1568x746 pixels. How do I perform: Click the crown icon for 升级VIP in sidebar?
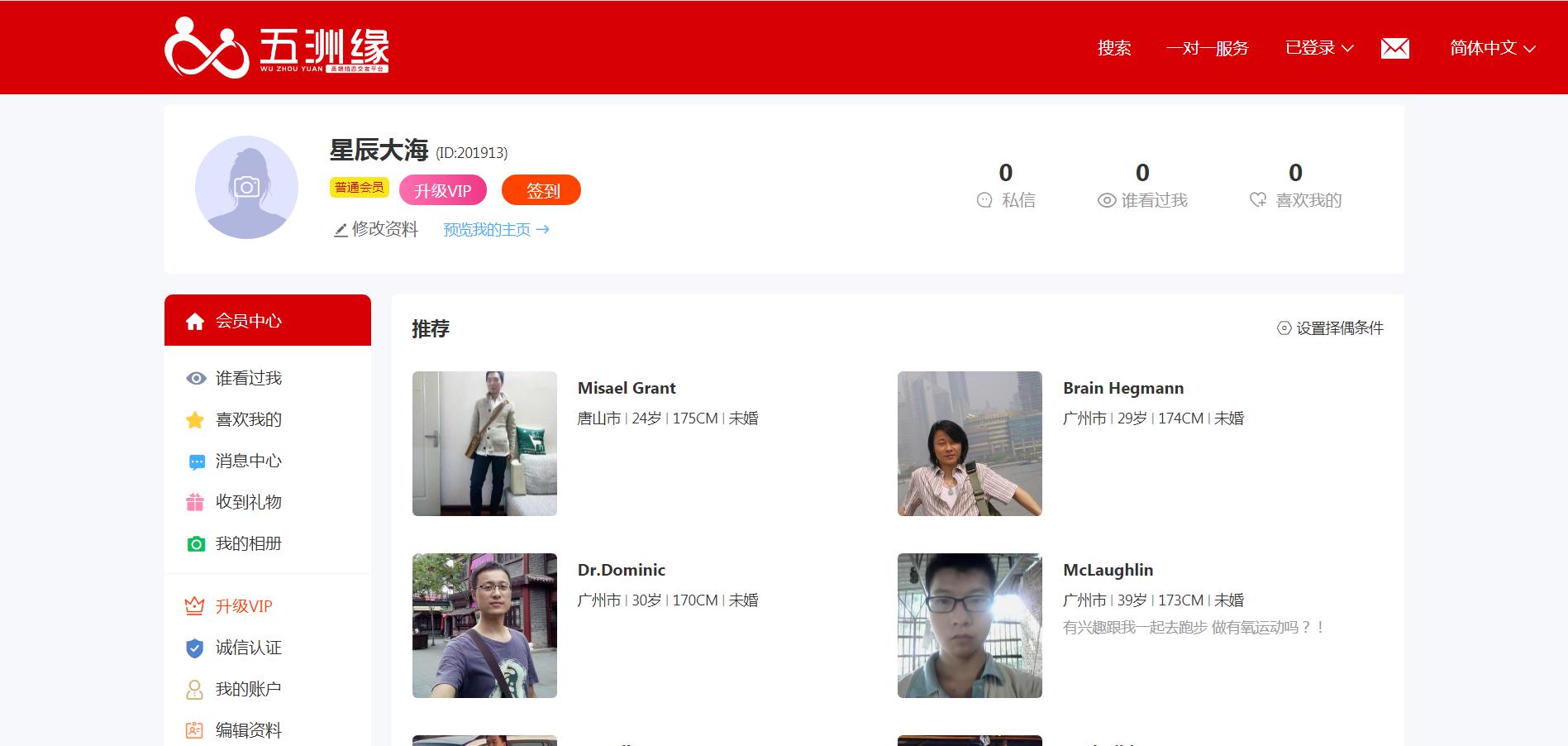coord(194,606)
